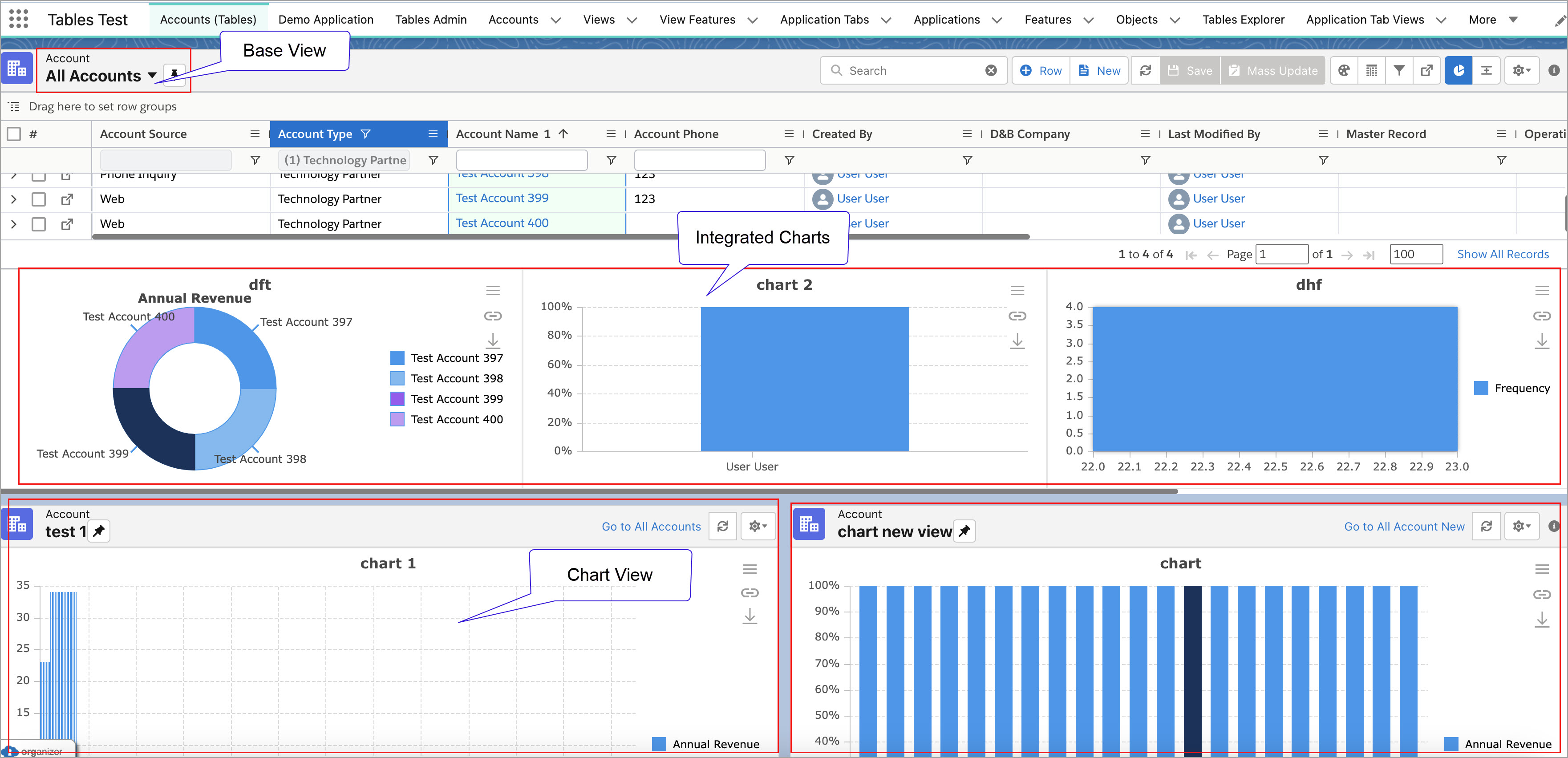
Task: Toggle Test Account 398 legend swatch
Action: [397, 379]
